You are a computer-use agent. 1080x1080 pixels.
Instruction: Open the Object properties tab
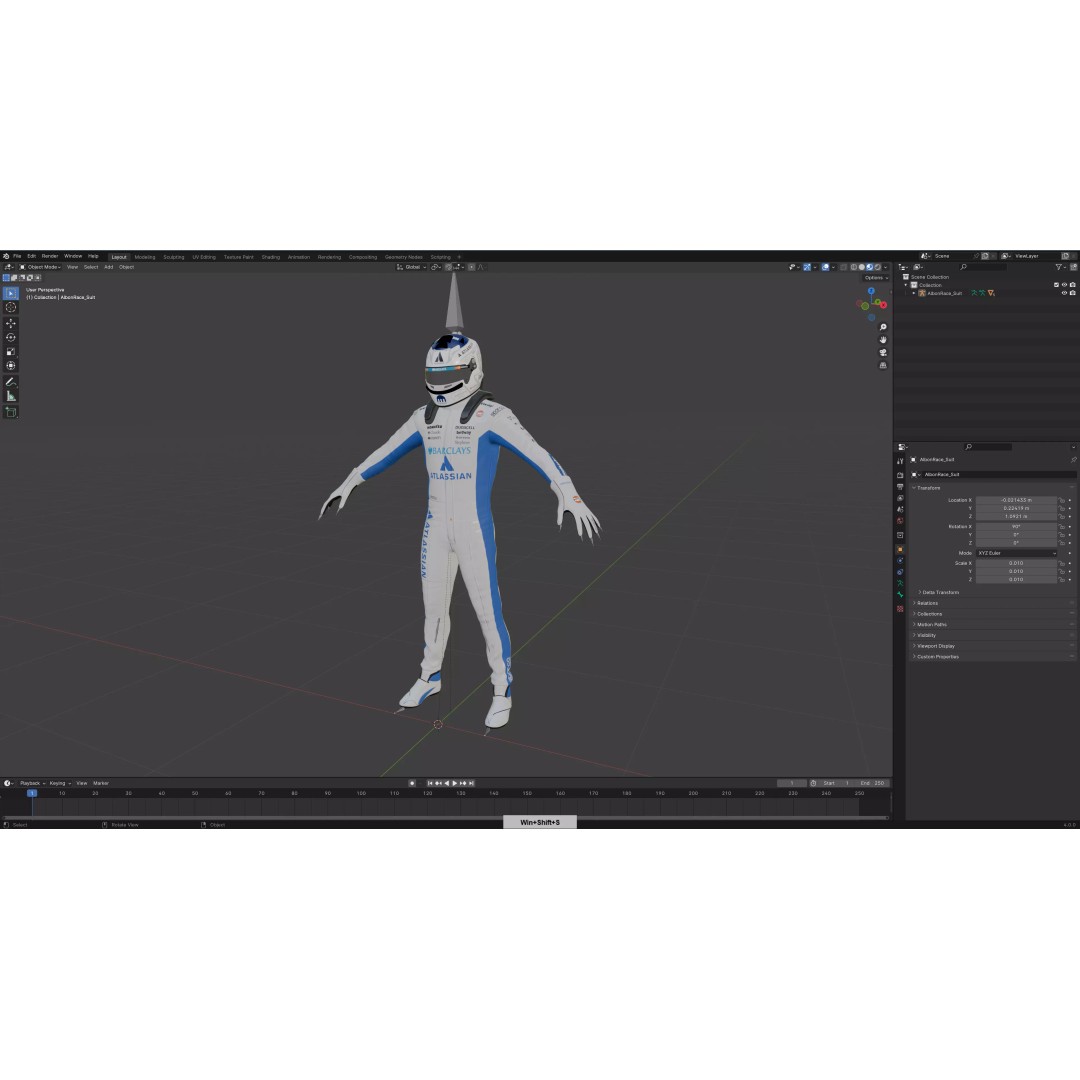(x=900, y=550)
